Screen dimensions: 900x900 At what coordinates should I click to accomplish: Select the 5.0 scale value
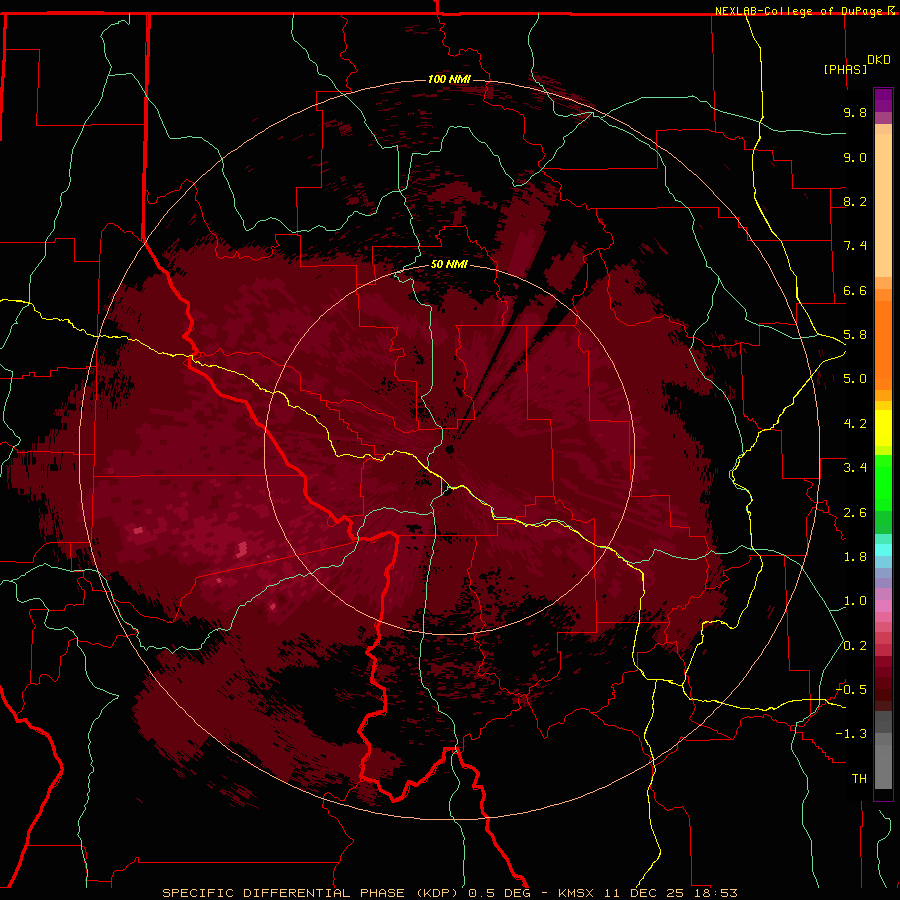[x=855, y=379]
